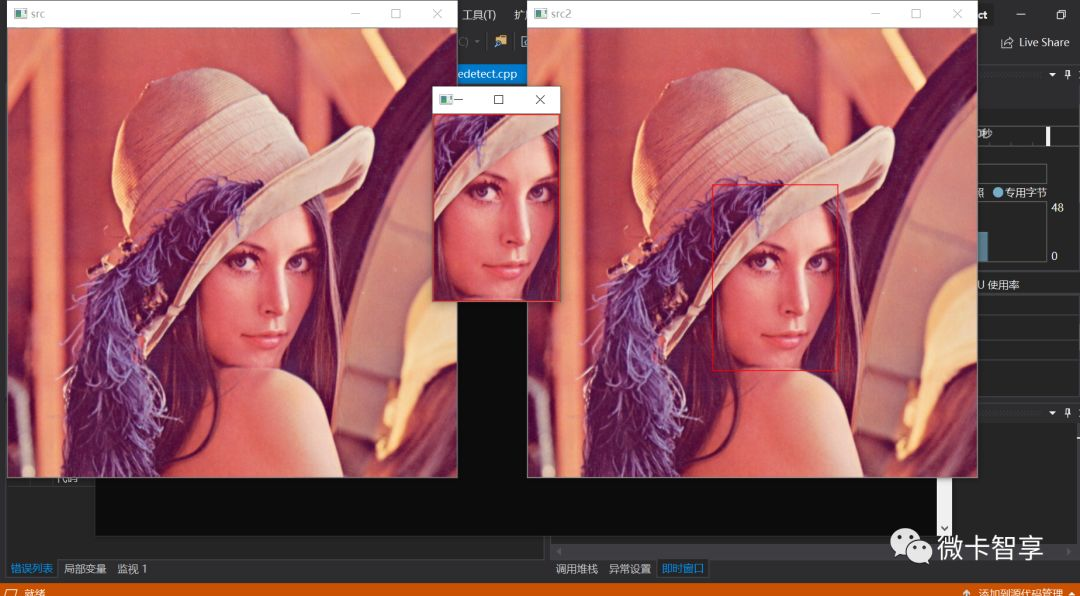
Task: Click the src2 window title icon
Action: [541, 14]
